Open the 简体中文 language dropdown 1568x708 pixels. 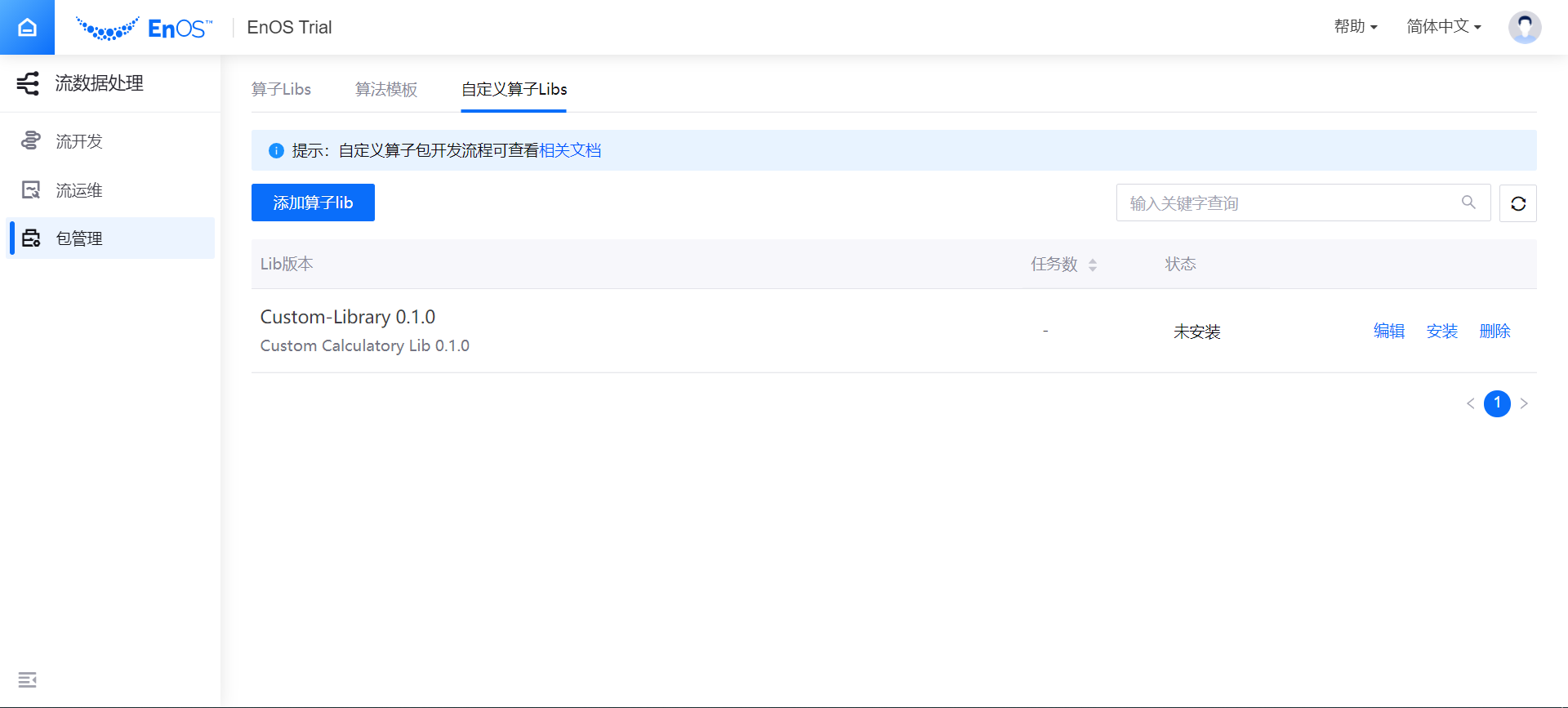click(1443, 27)
